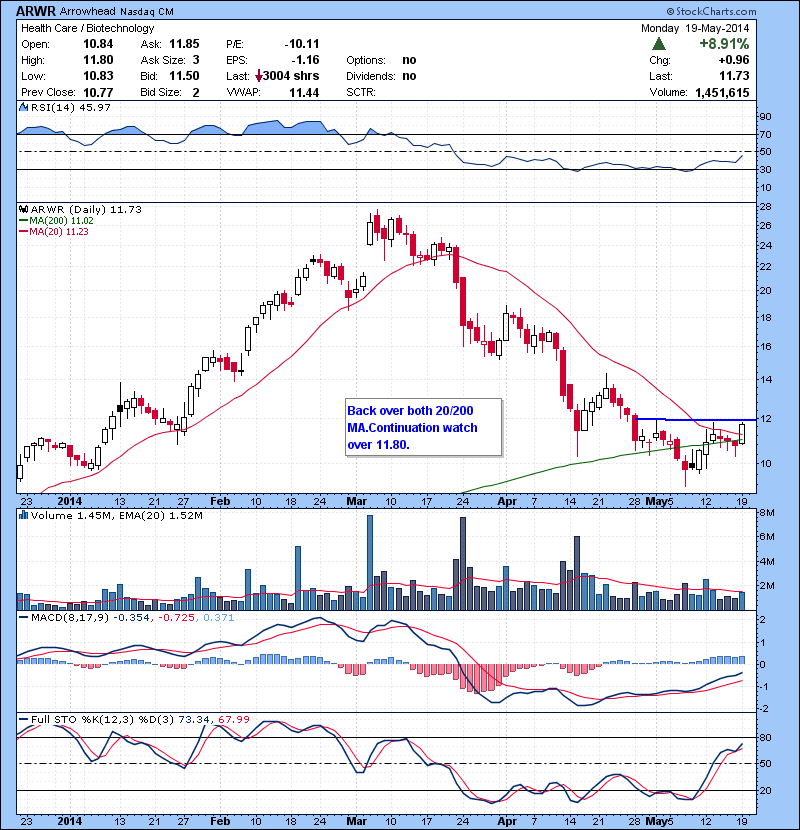Click the blue annotation note box
Screen dimensions: 800x830
coord(423,427)
